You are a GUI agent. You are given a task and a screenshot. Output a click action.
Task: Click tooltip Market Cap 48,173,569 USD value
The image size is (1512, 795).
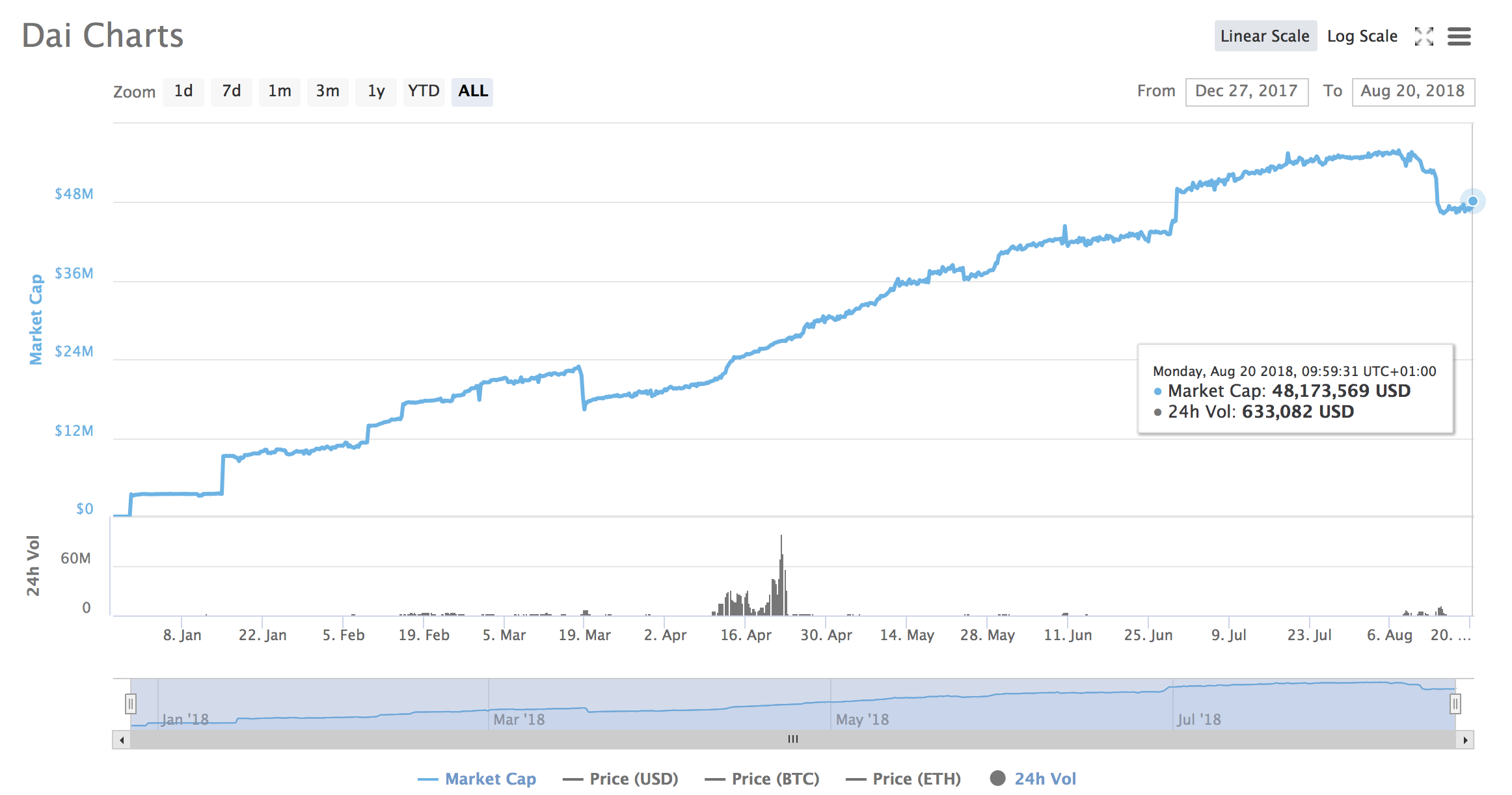click(1341, 391)
